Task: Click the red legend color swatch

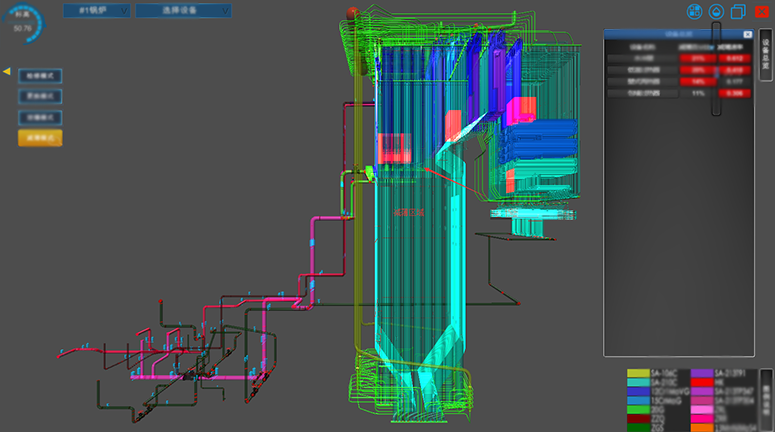Action: pyautogui.click(x=704, y=382)
